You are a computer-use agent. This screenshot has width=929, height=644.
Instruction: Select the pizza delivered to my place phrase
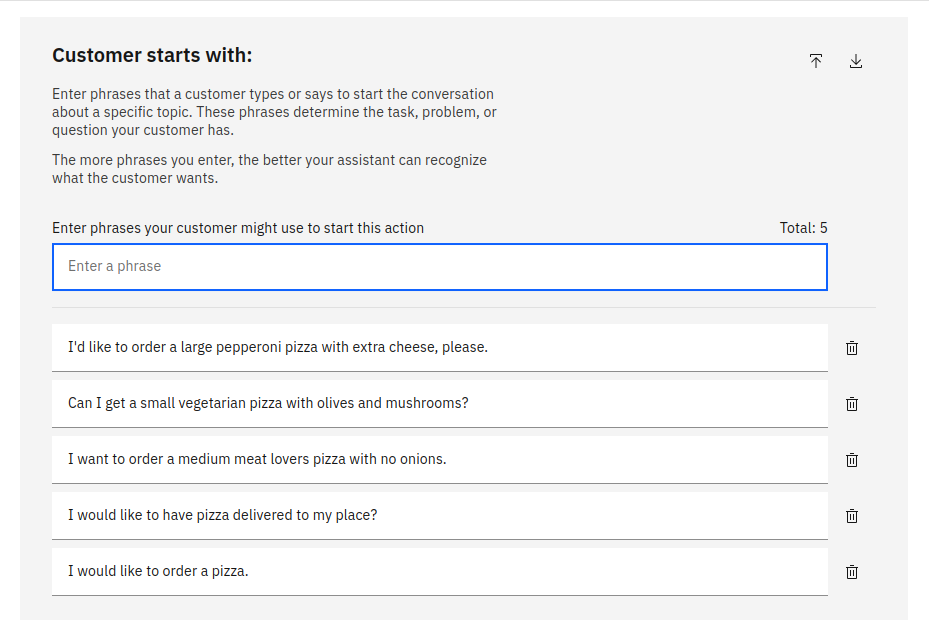tap(222, 516)
